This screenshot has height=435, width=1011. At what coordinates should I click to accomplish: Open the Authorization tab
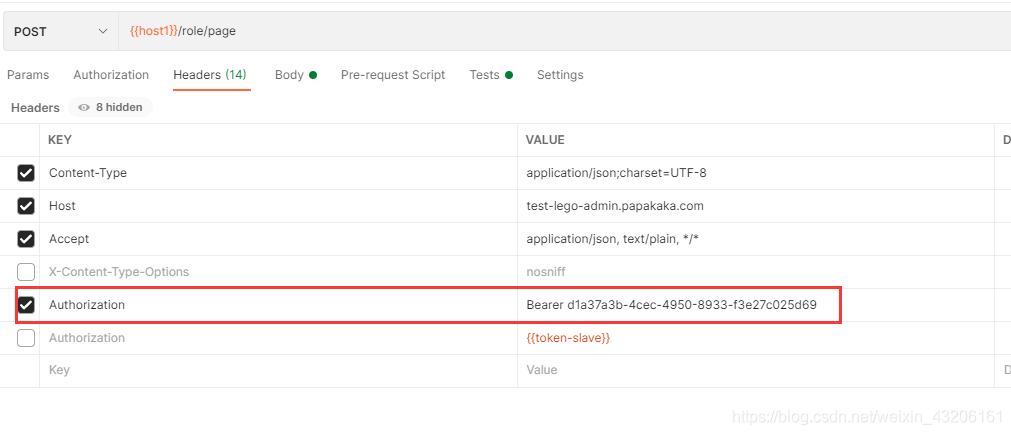click(111, 75)
